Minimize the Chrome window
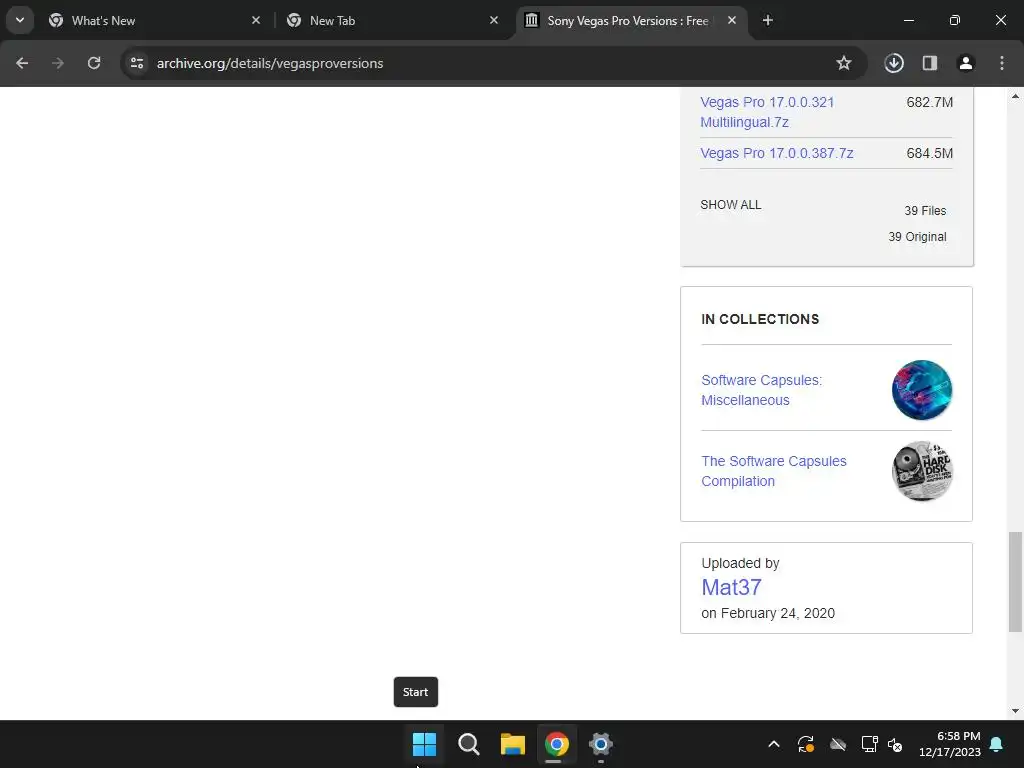Image resolution: width=1024 pixels, height=768 pixels. [x=908, y=20]
